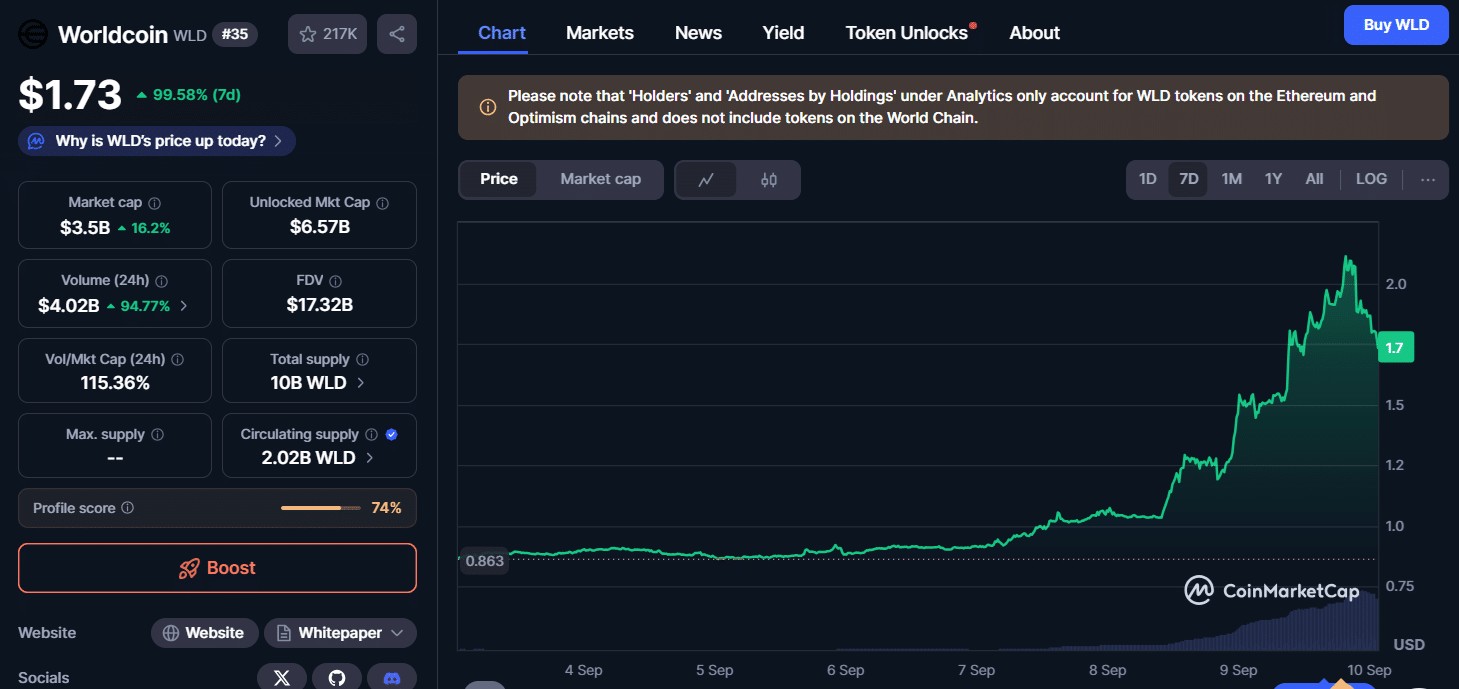1459x689 pixels.
Task: Expand Total supply 10B WLD chevron
Action: 360,383
